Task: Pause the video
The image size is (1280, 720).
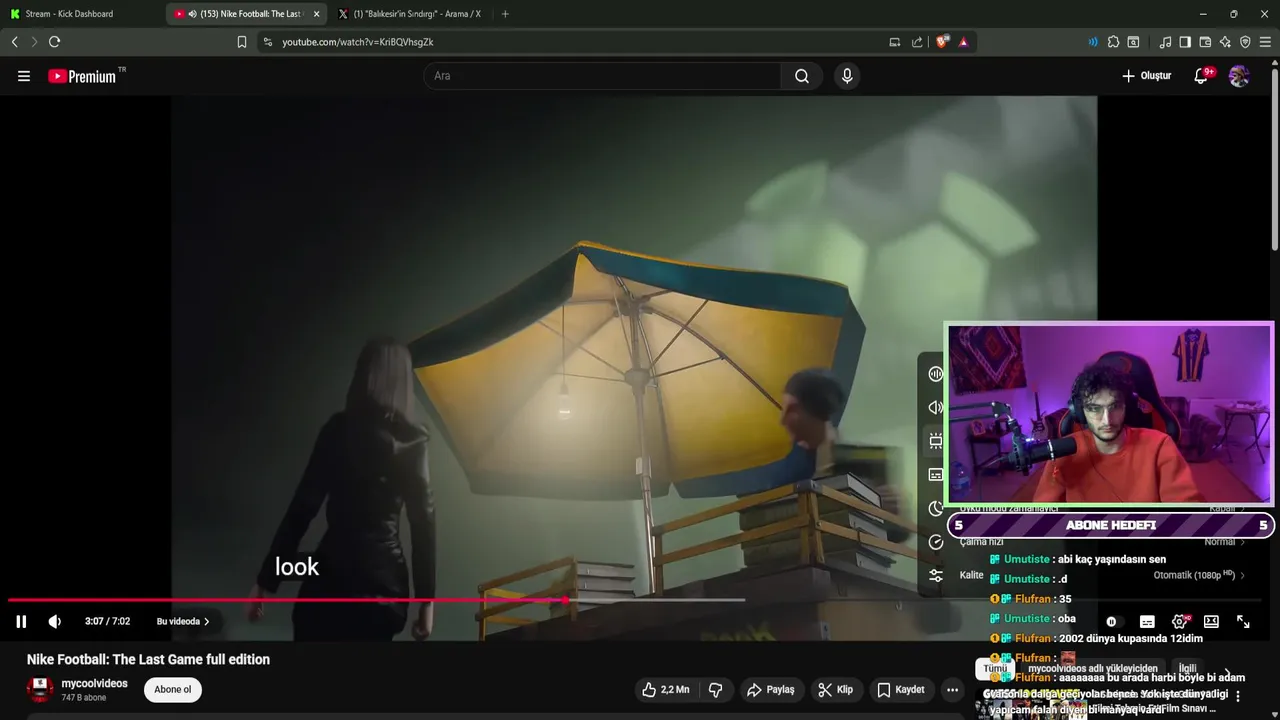Action: 21,621
